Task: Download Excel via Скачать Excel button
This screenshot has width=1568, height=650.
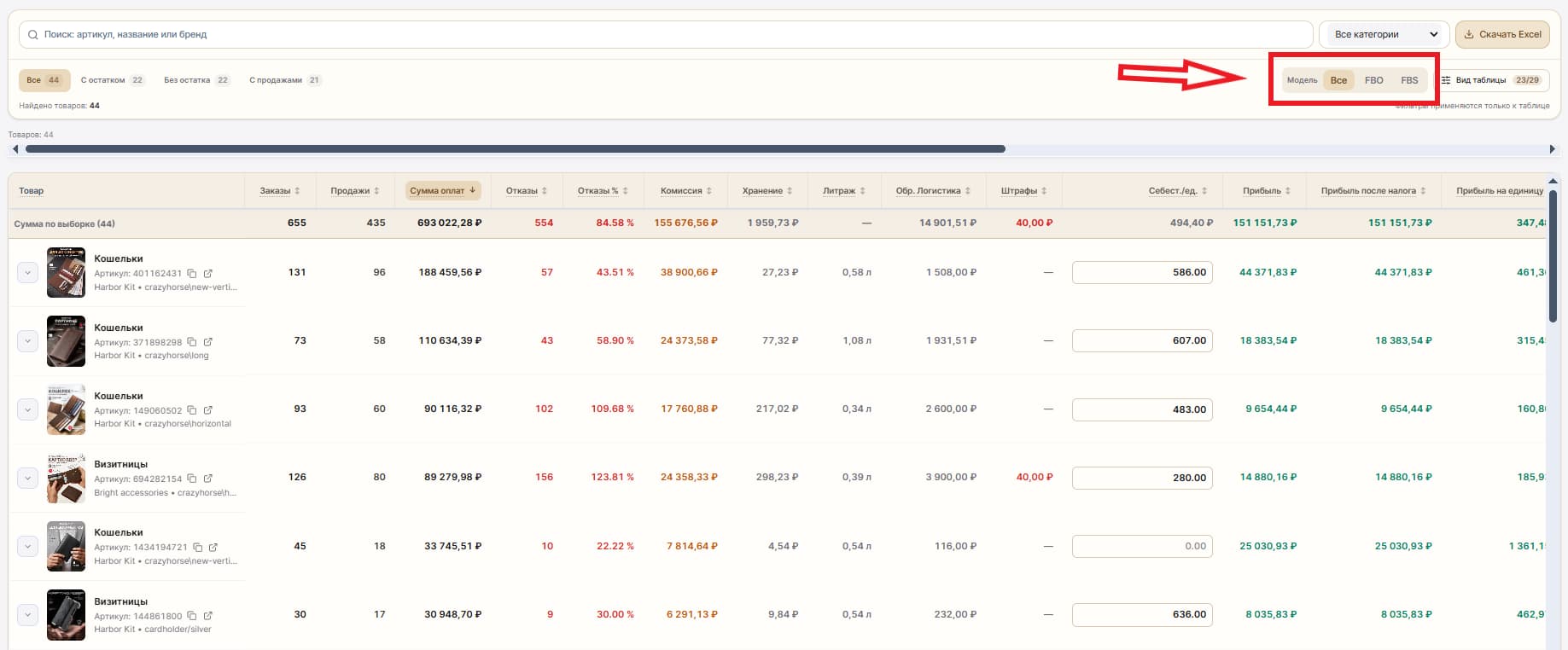Action: 1502,34
